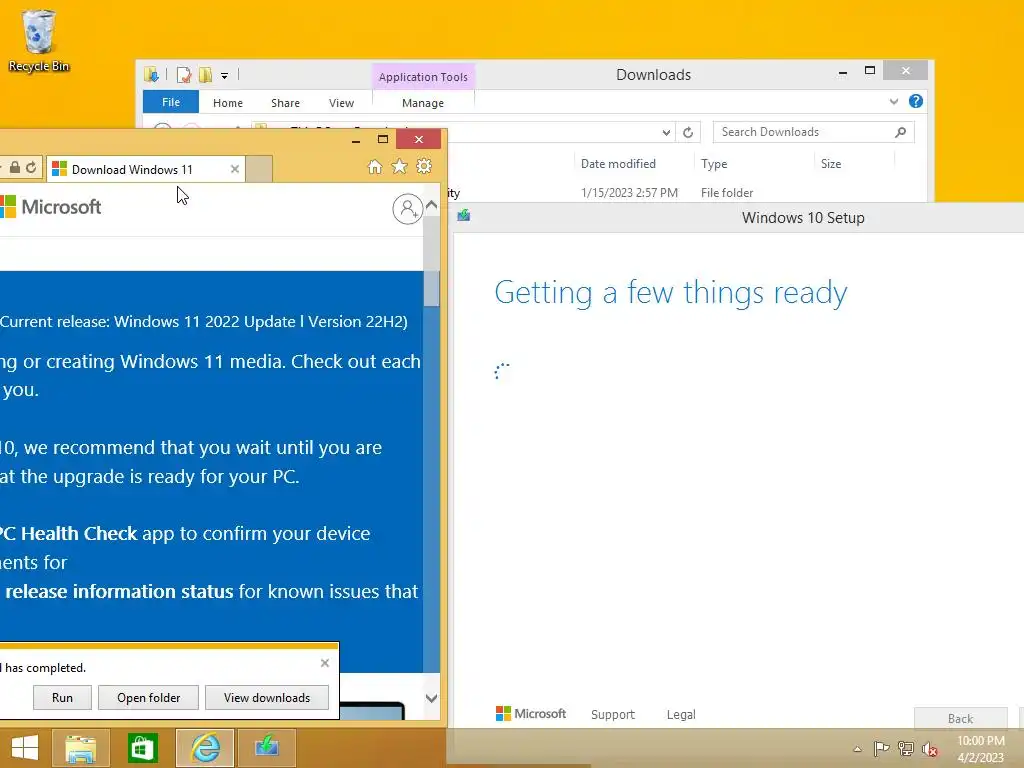The width and height of the screenshot is (1024, 768).
Task: Open IE Tools gear icon
Action: coord(424,167)
